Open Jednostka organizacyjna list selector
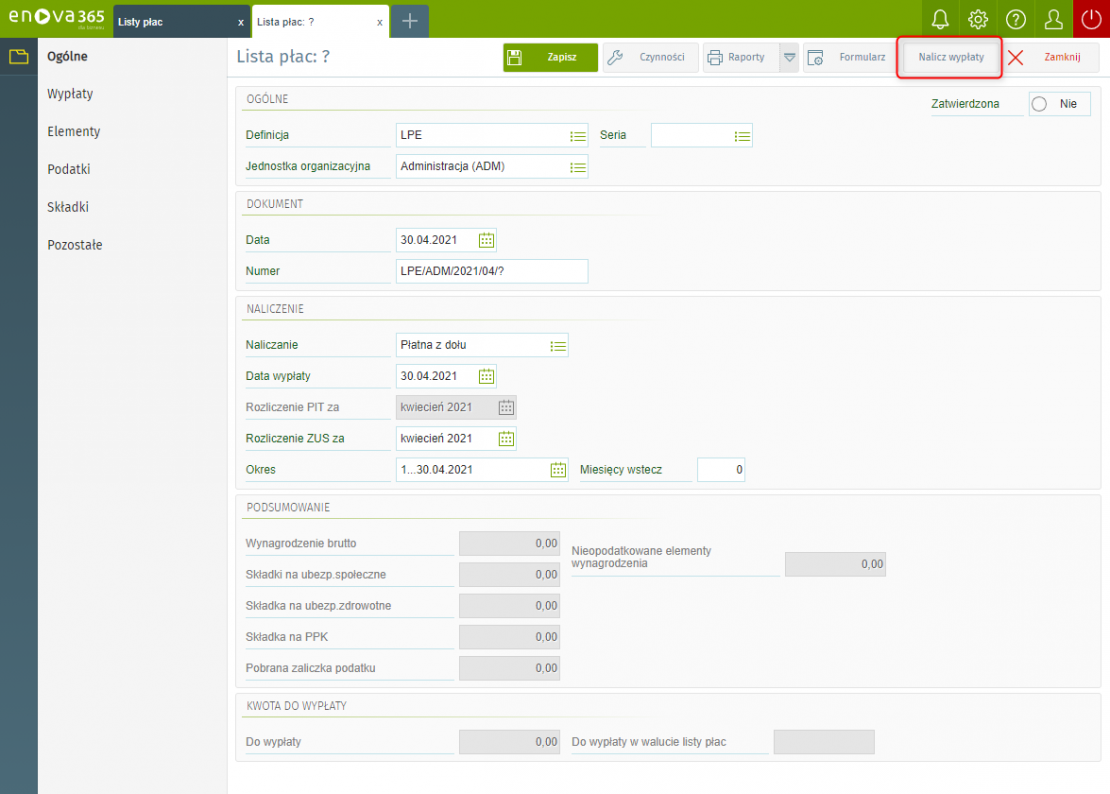The width and height of the screenshot is (1110, 794). point(578,167)
